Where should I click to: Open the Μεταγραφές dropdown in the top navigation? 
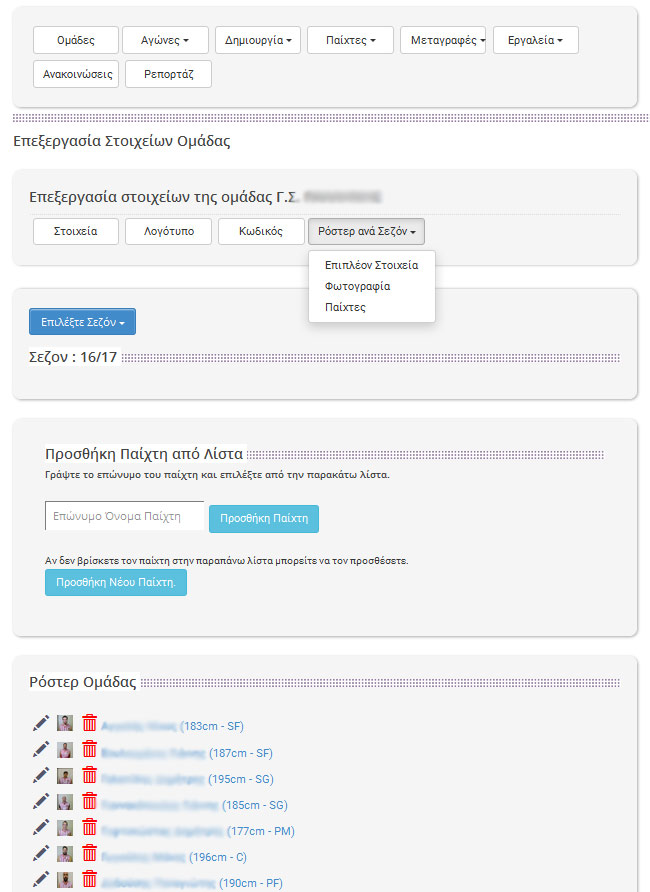(443, 40)
